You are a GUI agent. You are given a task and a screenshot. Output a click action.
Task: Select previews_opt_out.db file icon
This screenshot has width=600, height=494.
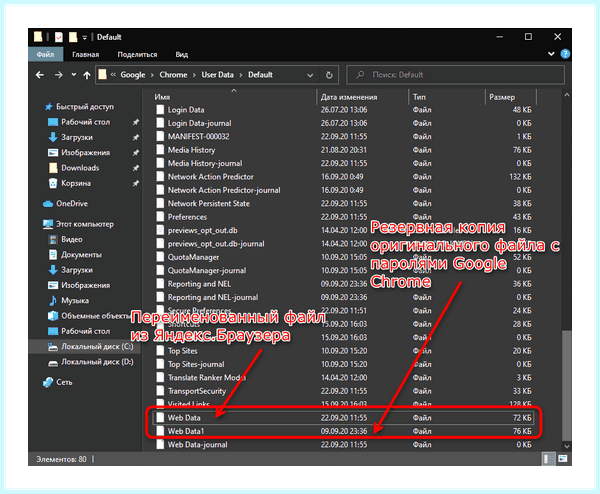click(160, 230)
